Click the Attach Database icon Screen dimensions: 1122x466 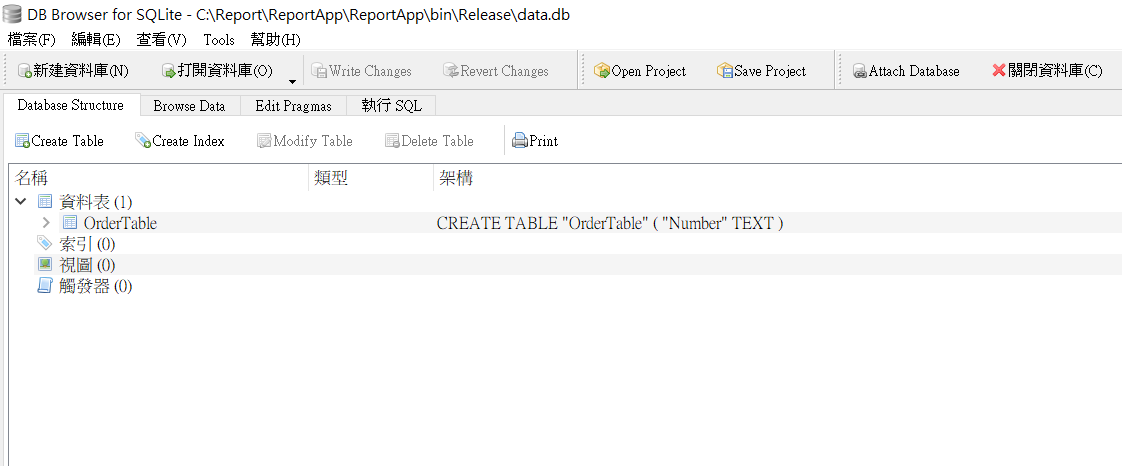[860, 72]
